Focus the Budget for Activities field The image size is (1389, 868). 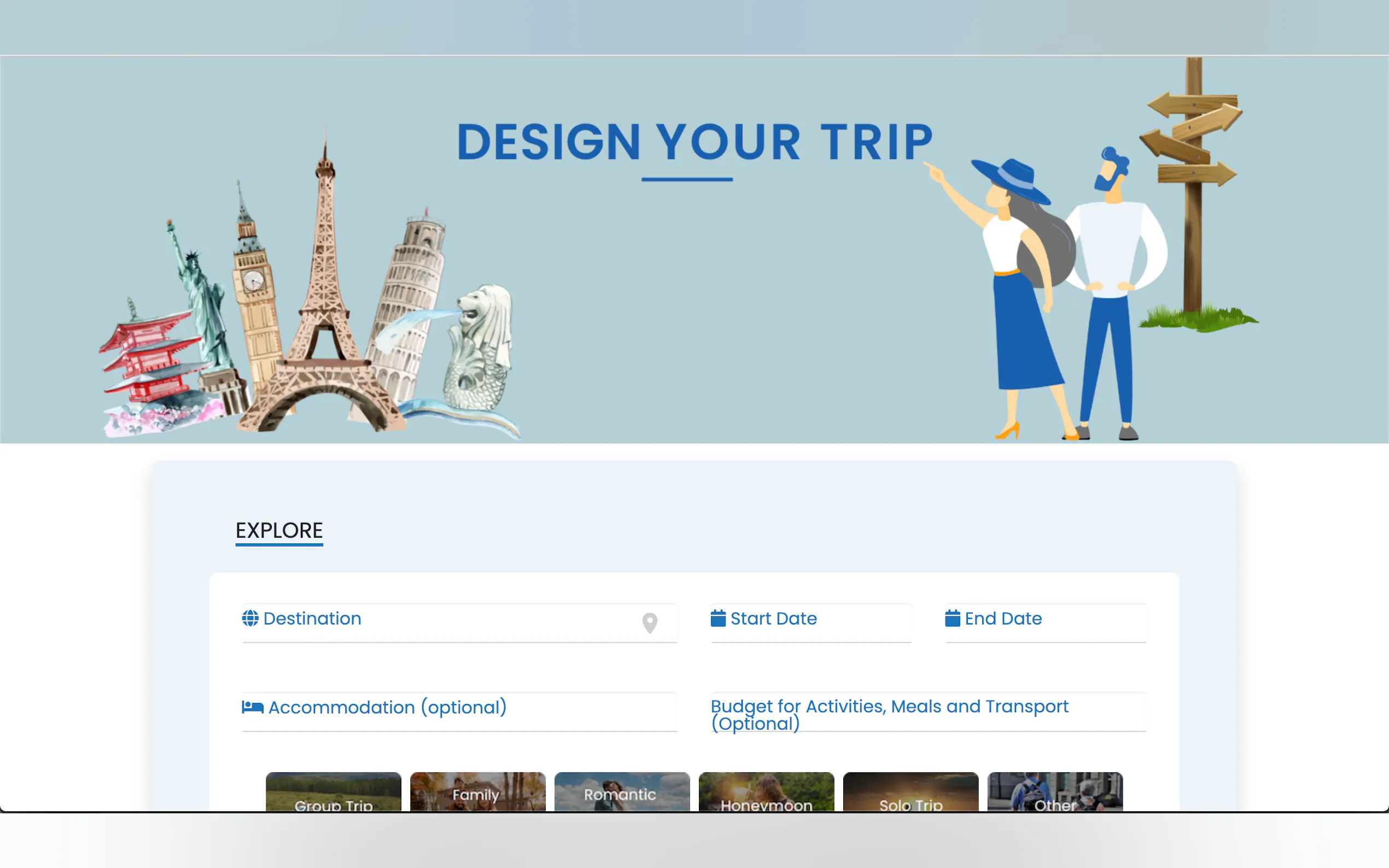click(x=928, y=712)
